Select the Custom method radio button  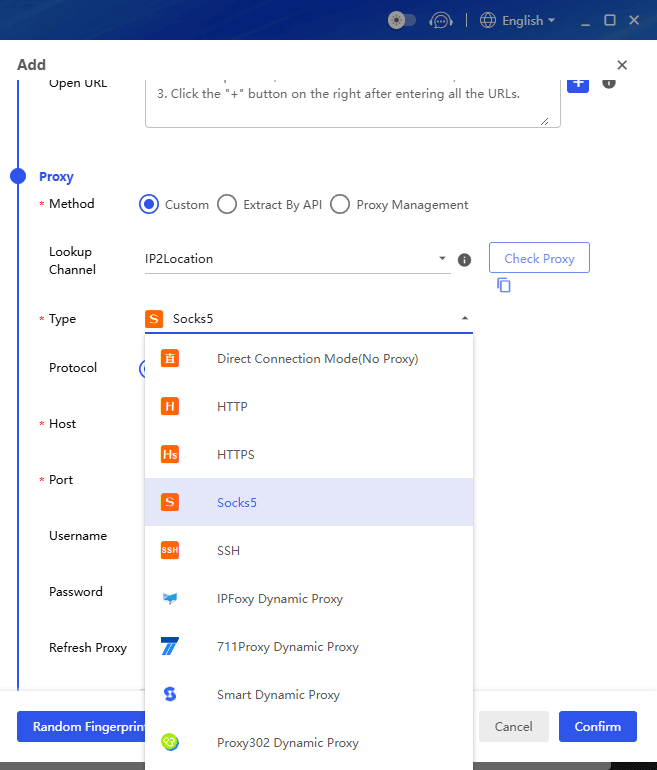pyautogui.click(x=149, y=204)
